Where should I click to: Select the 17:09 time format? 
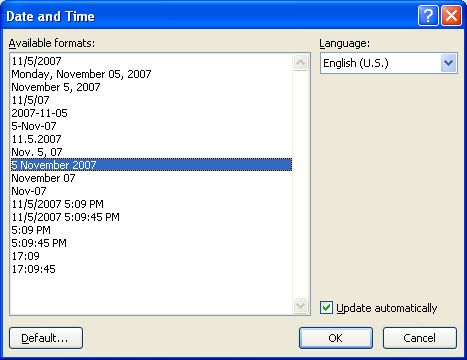coord(151,256)
